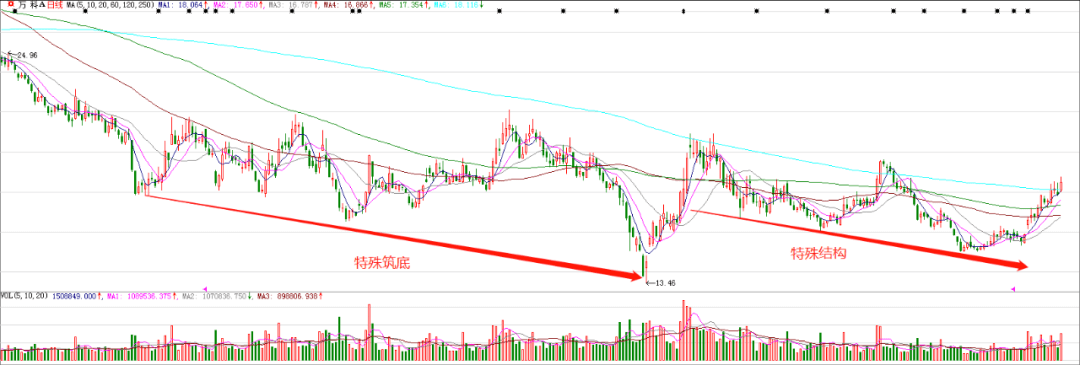Select the red arrow above 特殊筑底

tap(393, 237)
